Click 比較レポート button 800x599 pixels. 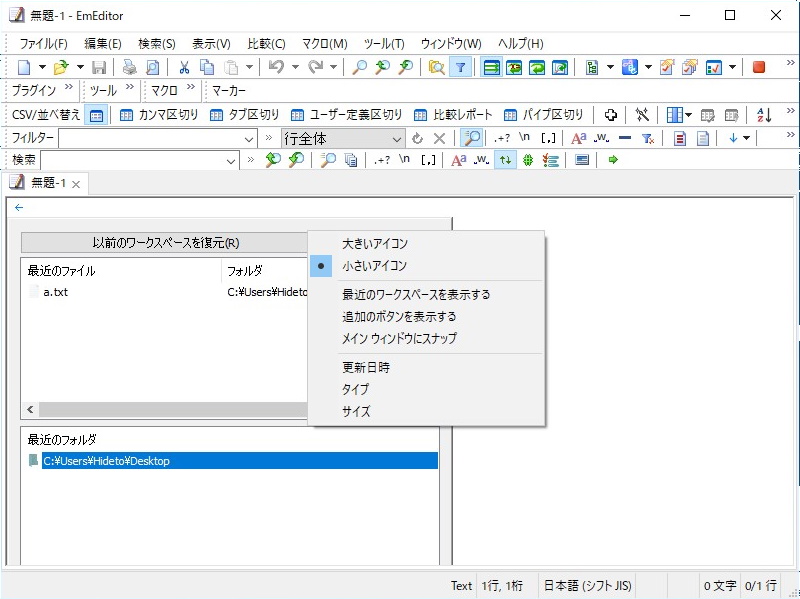453,115
